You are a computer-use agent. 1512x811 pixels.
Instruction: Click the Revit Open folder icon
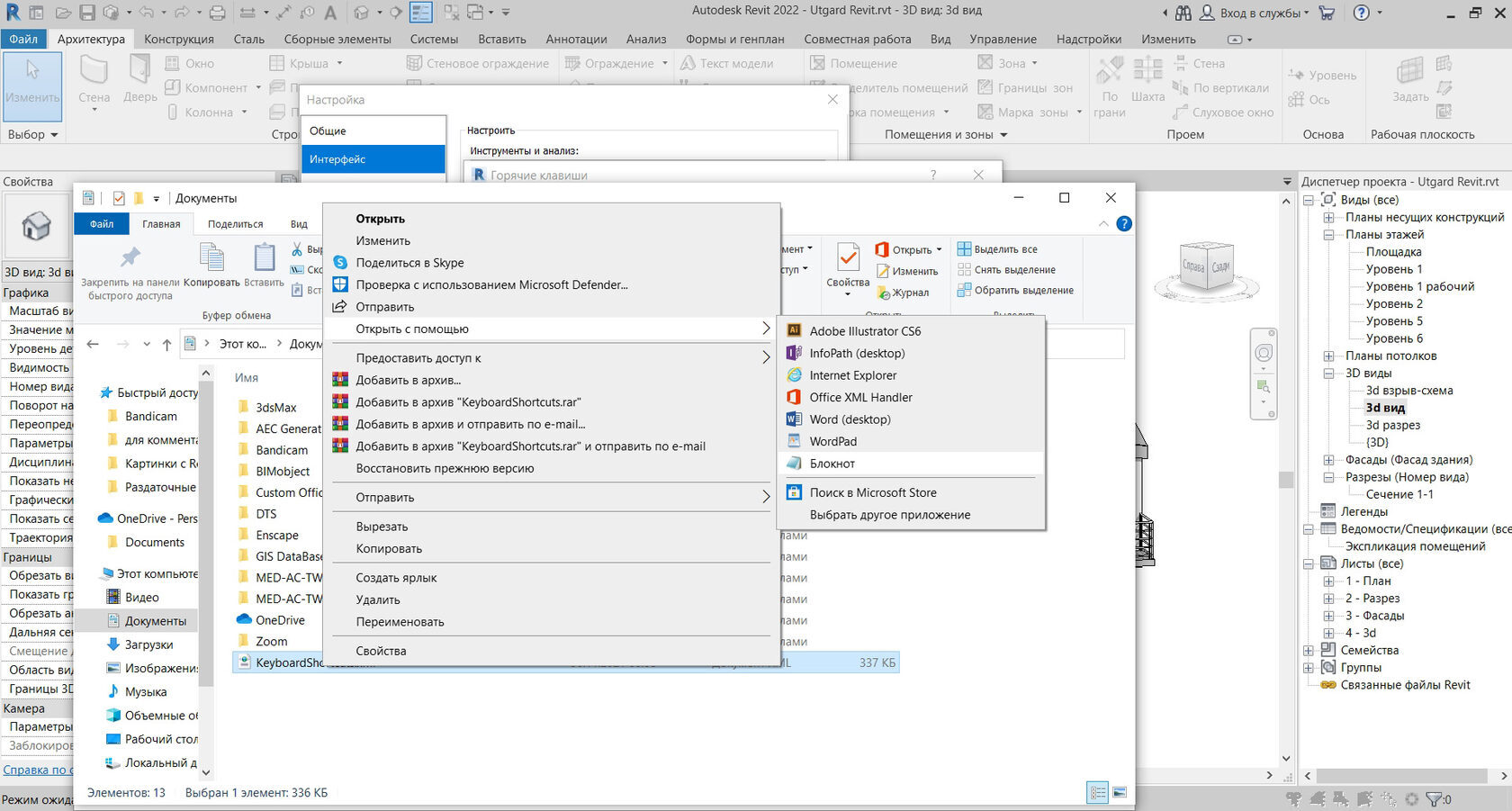[63, 13]
